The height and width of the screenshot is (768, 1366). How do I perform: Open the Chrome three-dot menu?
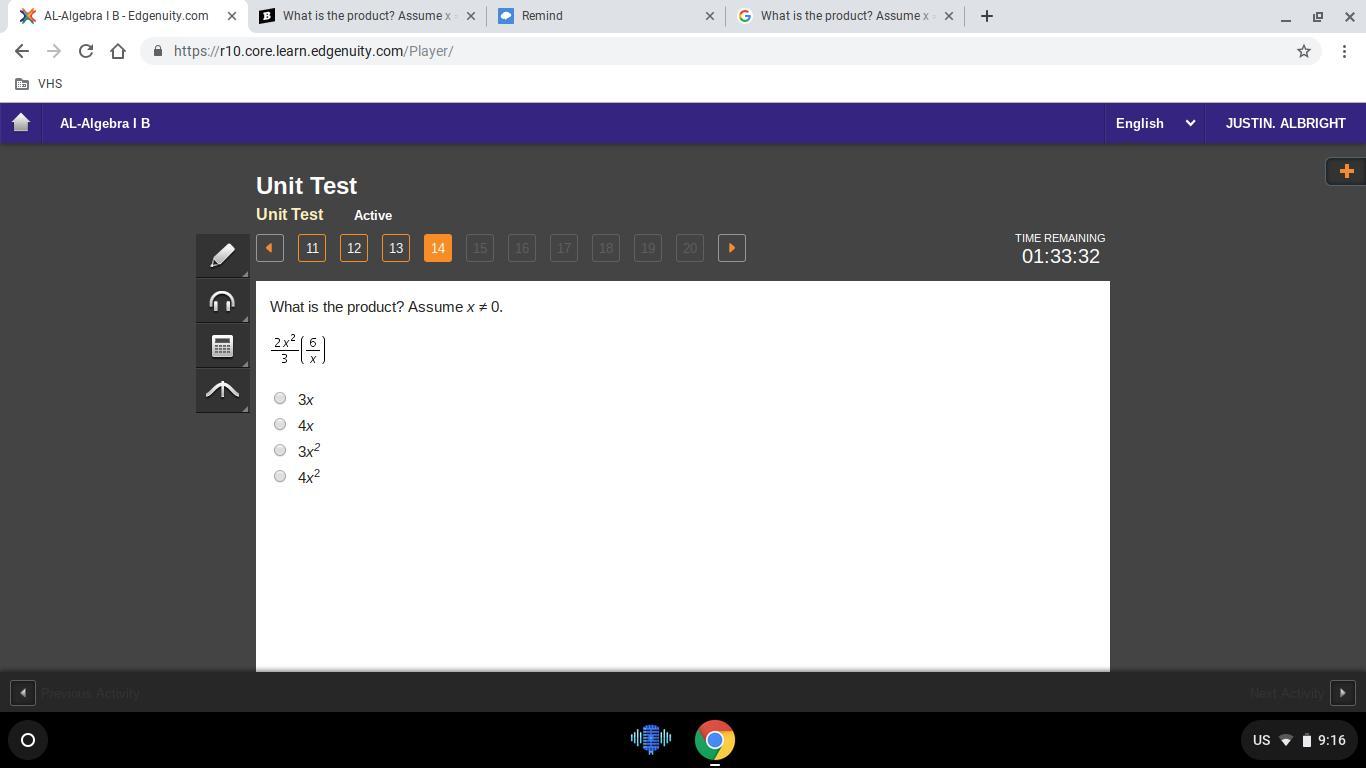tap(1344, 51)
